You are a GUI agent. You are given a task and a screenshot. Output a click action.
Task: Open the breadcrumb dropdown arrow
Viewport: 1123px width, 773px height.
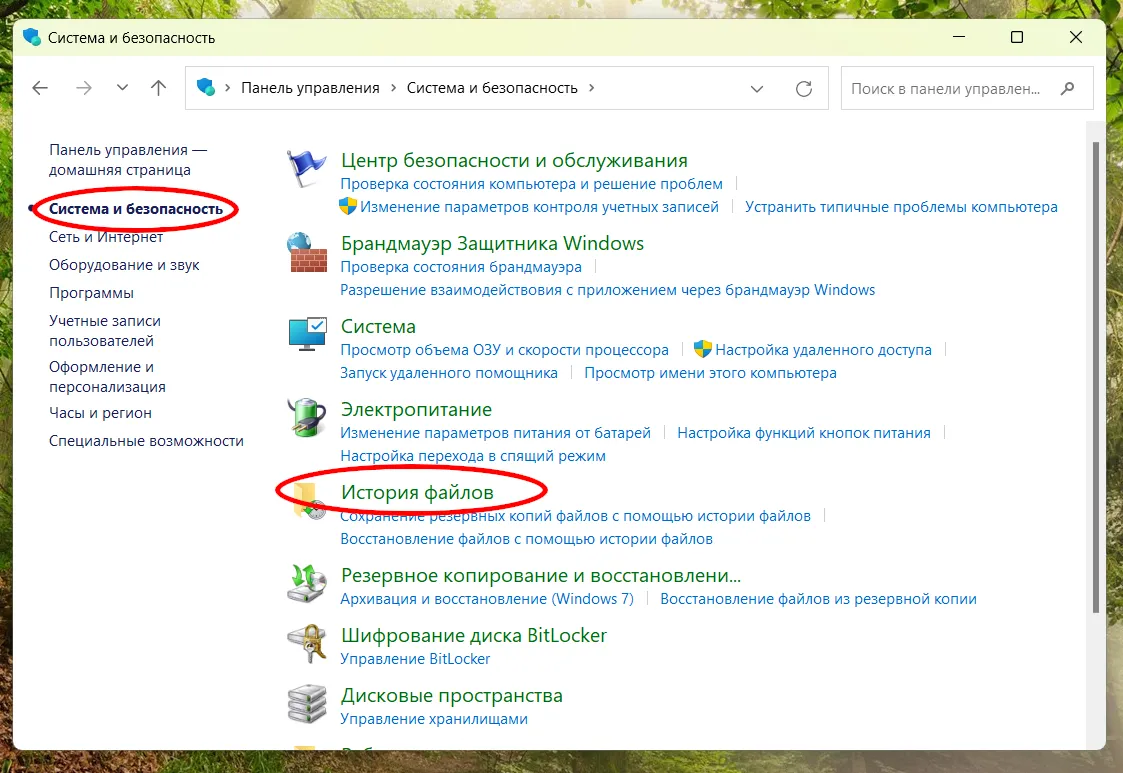(x=757, y=88)
